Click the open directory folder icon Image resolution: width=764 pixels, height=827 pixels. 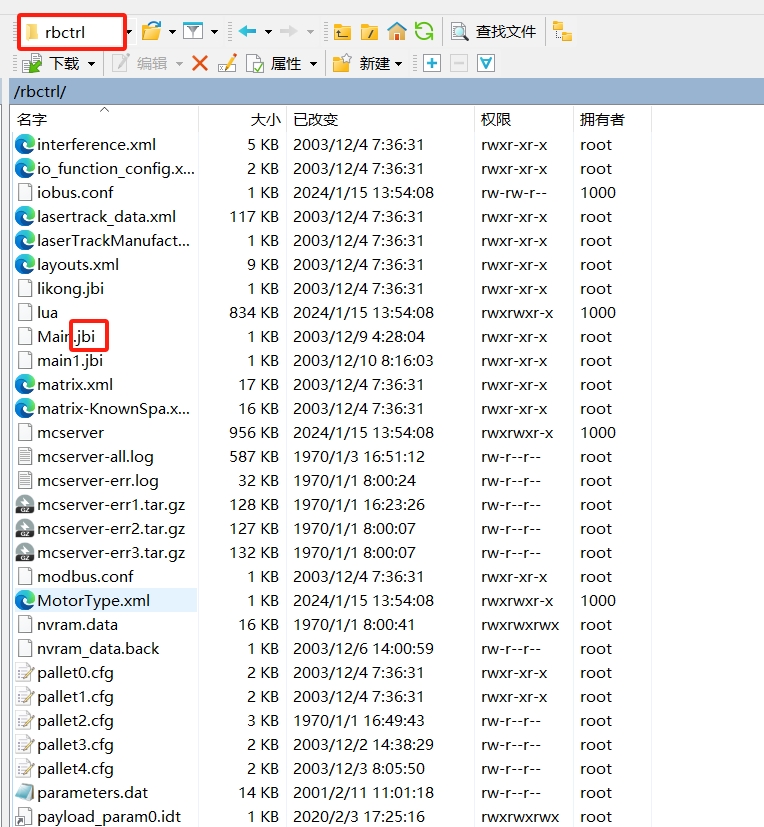[x=151, y=32]
